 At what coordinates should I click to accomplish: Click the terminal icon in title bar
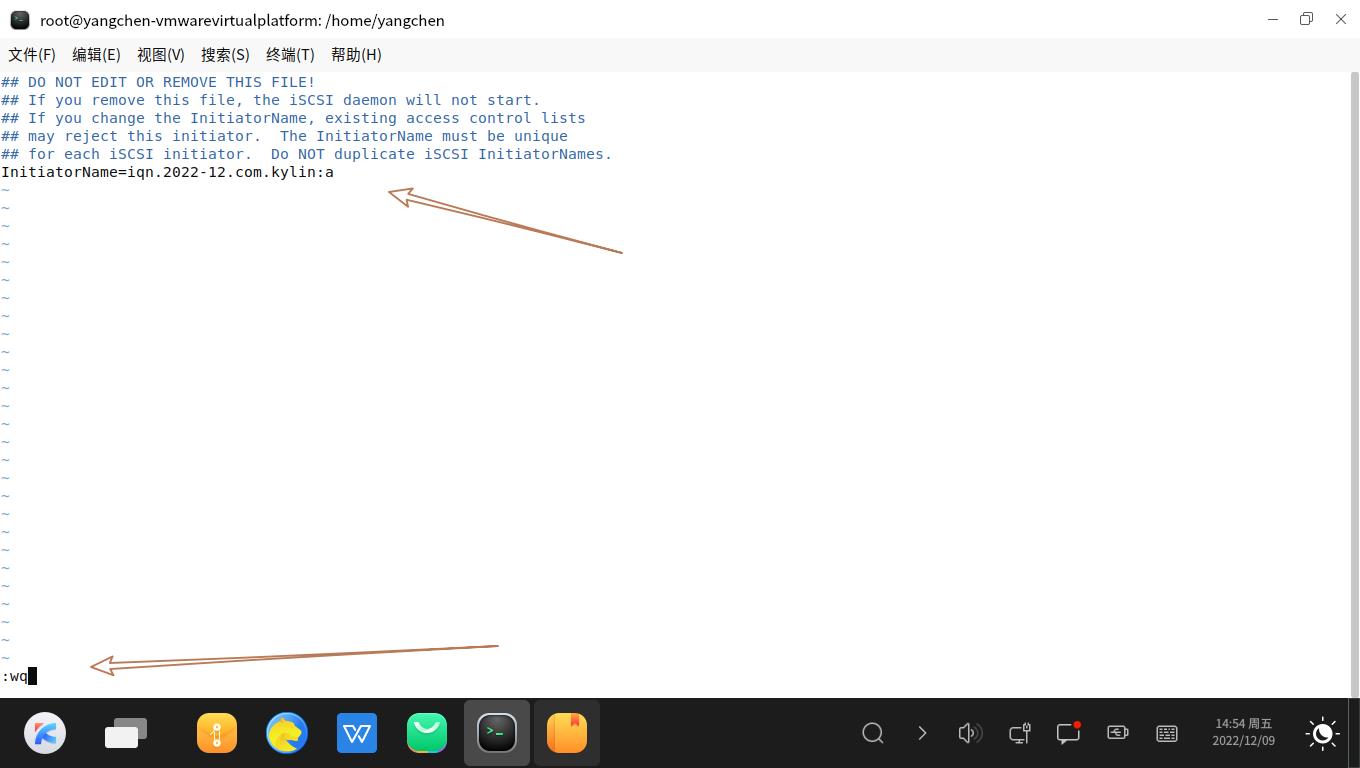point(20,20)
